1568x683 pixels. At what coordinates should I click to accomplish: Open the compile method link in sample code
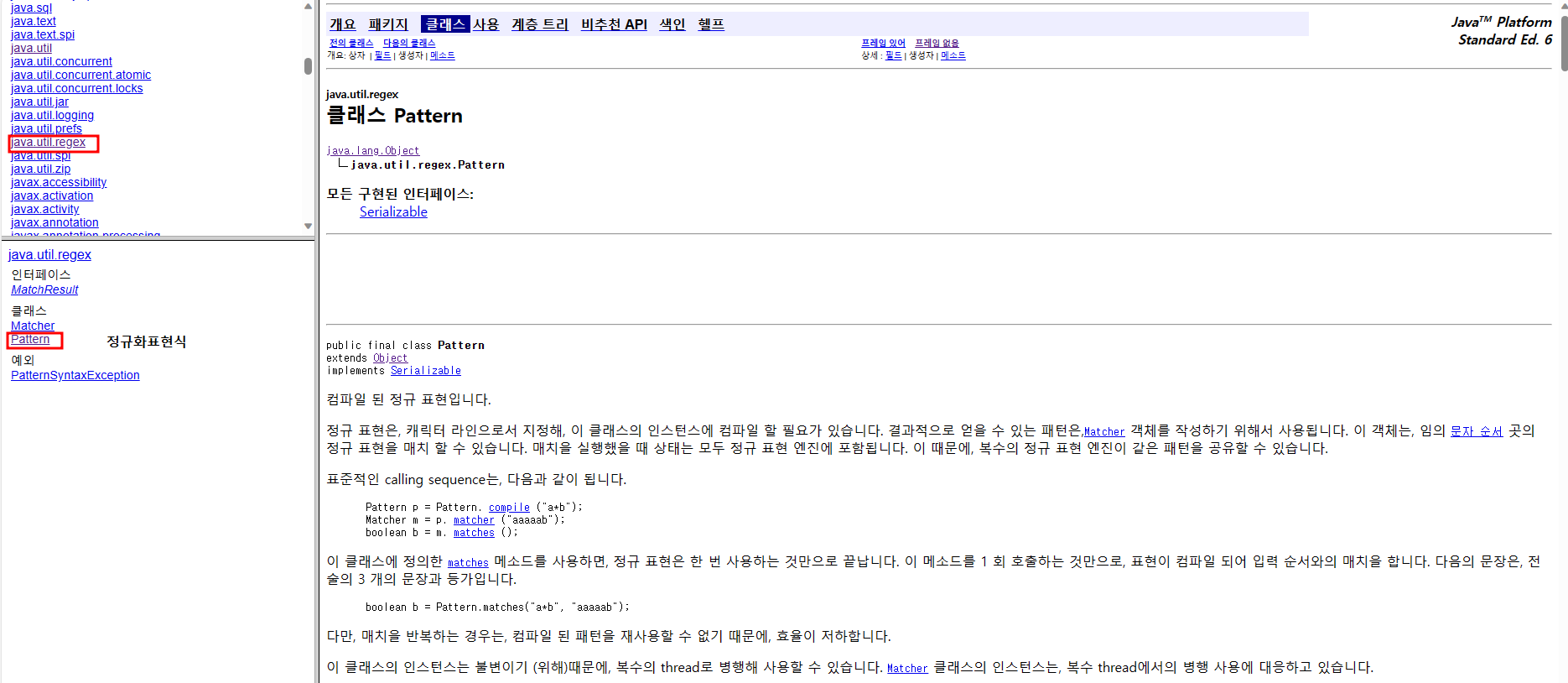(x=509, y=508)
